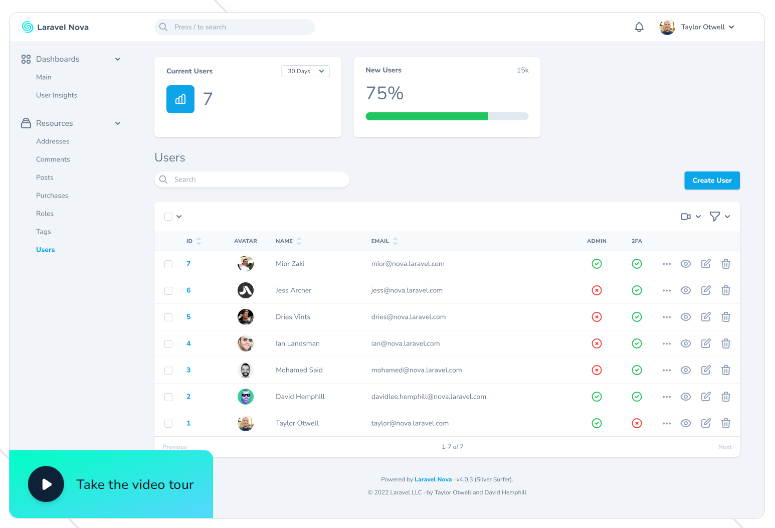Open the filter funnel dropdown
This screenshot has height=528, width=775.
720,217
